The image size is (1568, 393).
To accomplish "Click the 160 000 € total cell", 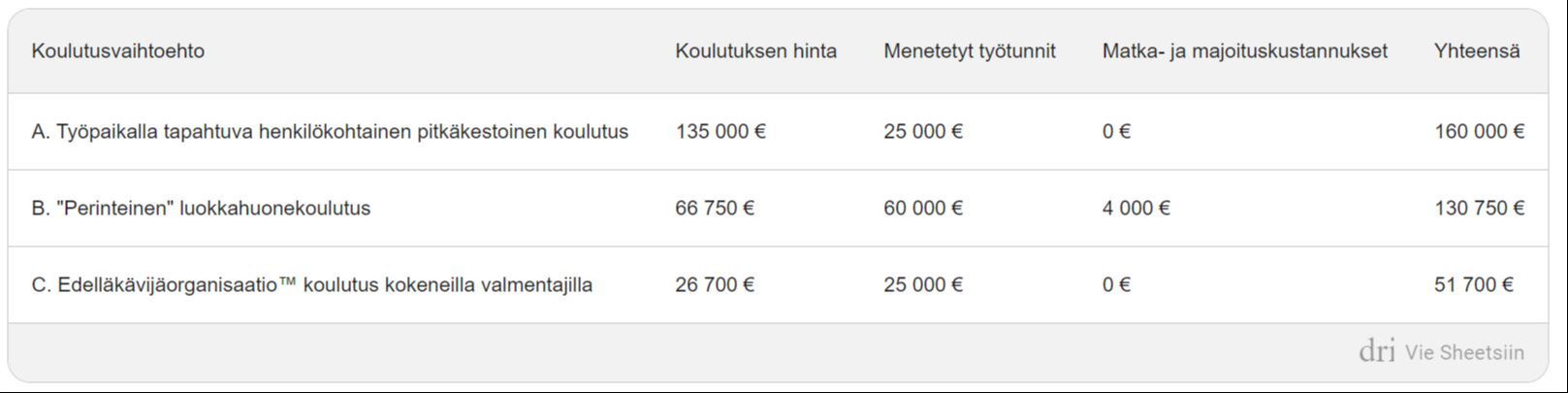I will [1479, 131].
